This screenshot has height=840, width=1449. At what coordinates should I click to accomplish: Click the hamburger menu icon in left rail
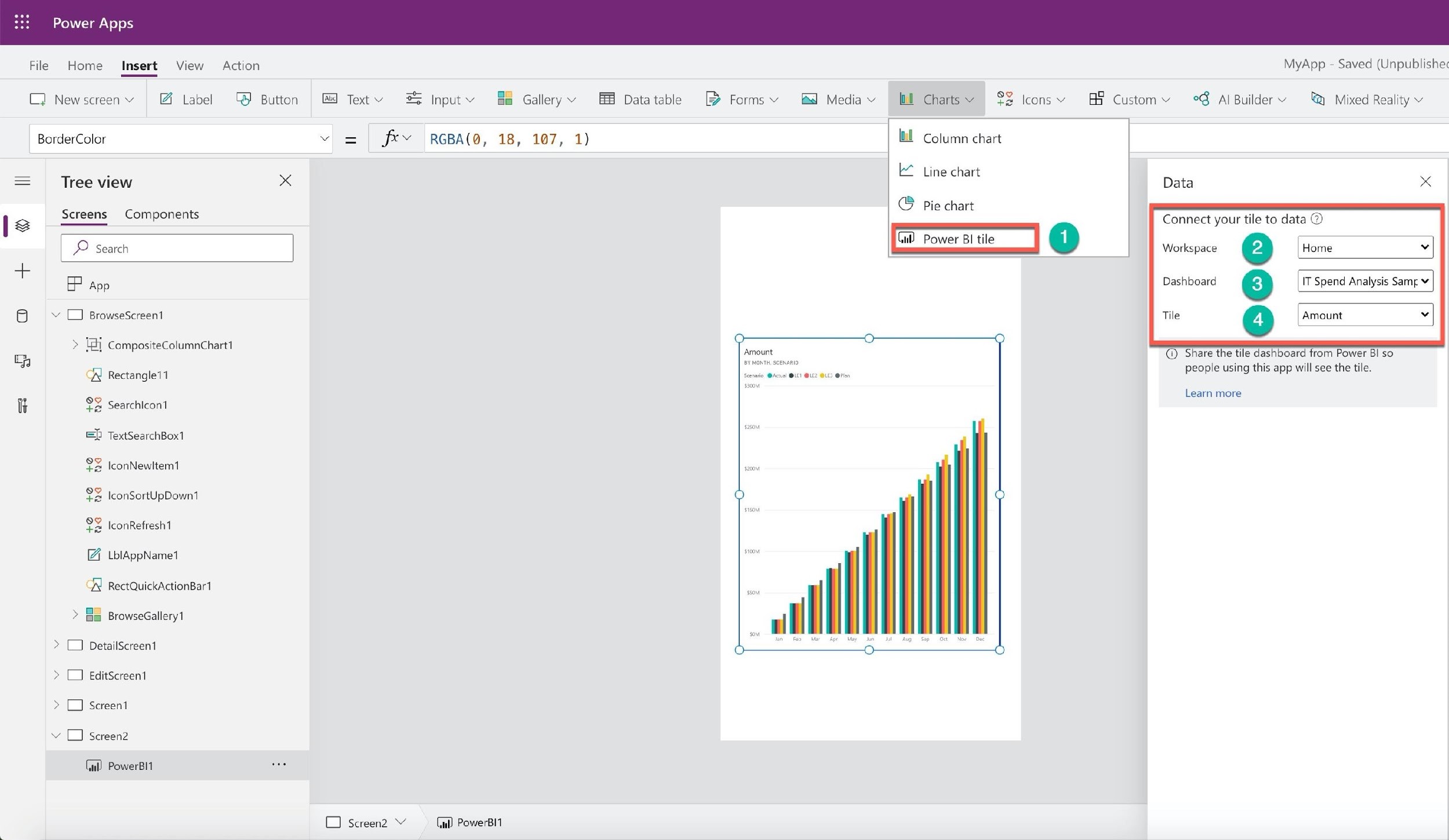(22, 181)
